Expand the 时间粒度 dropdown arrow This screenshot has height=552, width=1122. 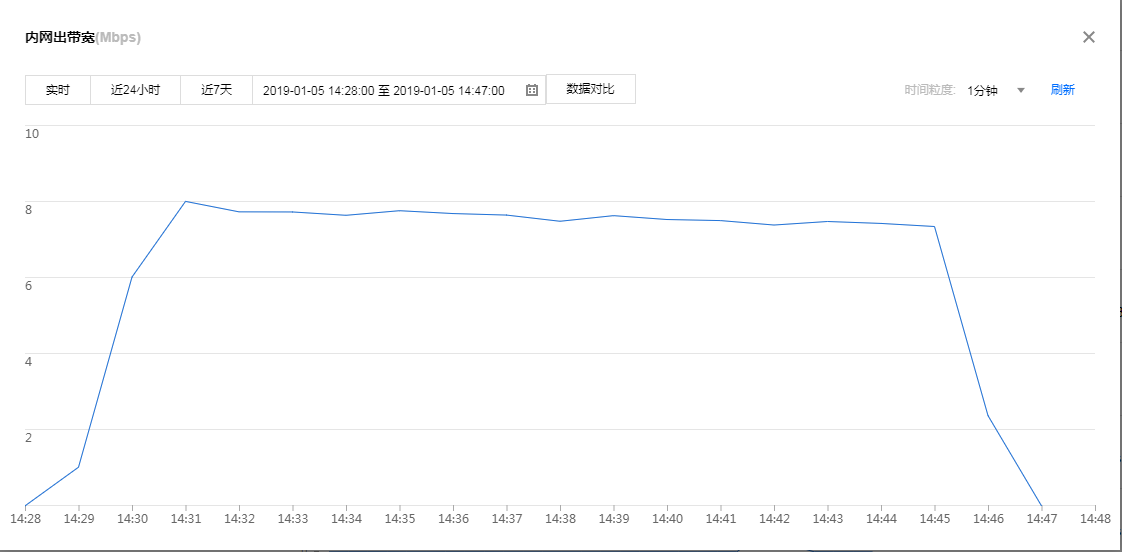pyautogui.click(x=1021, y=90)
